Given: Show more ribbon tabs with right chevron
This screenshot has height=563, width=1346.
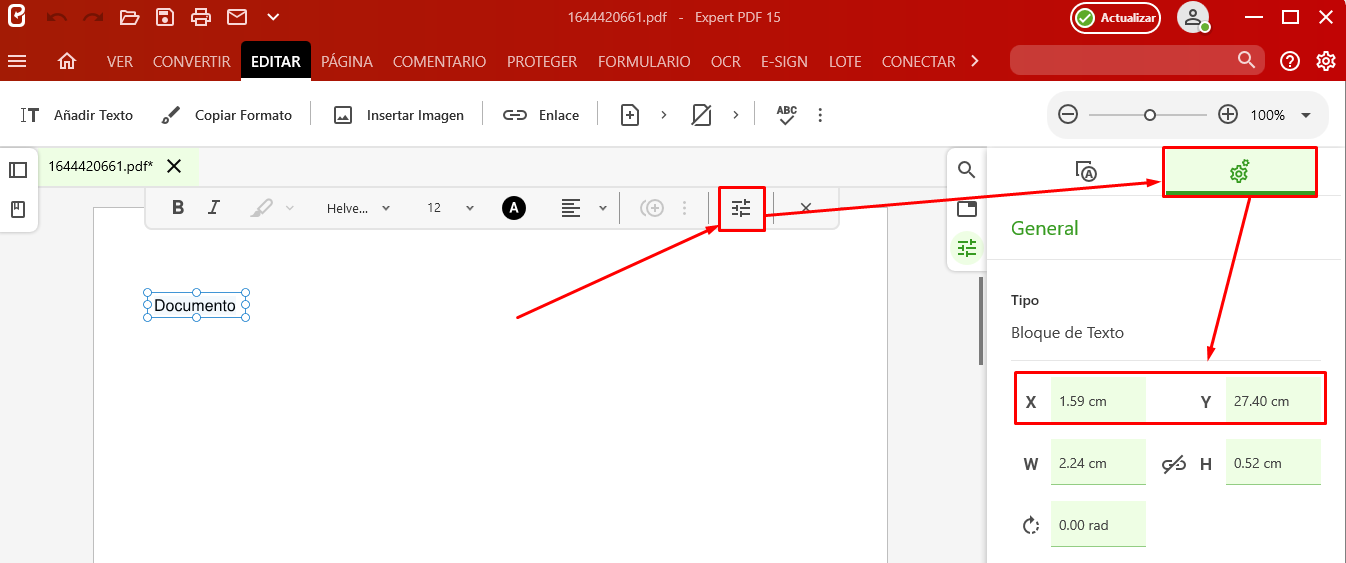Looking at the screenshot, I should click(x=976, y=61).
